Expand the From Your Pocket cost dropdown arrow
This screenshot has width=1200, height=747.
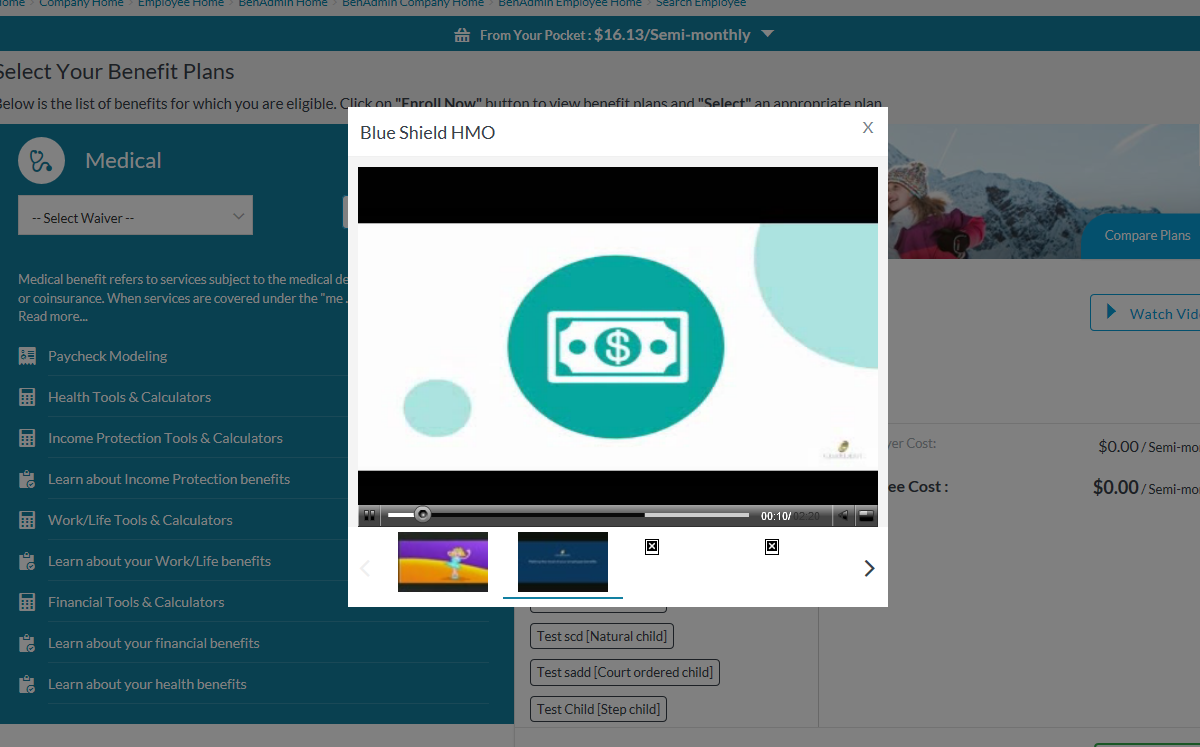tap(767, 34)
